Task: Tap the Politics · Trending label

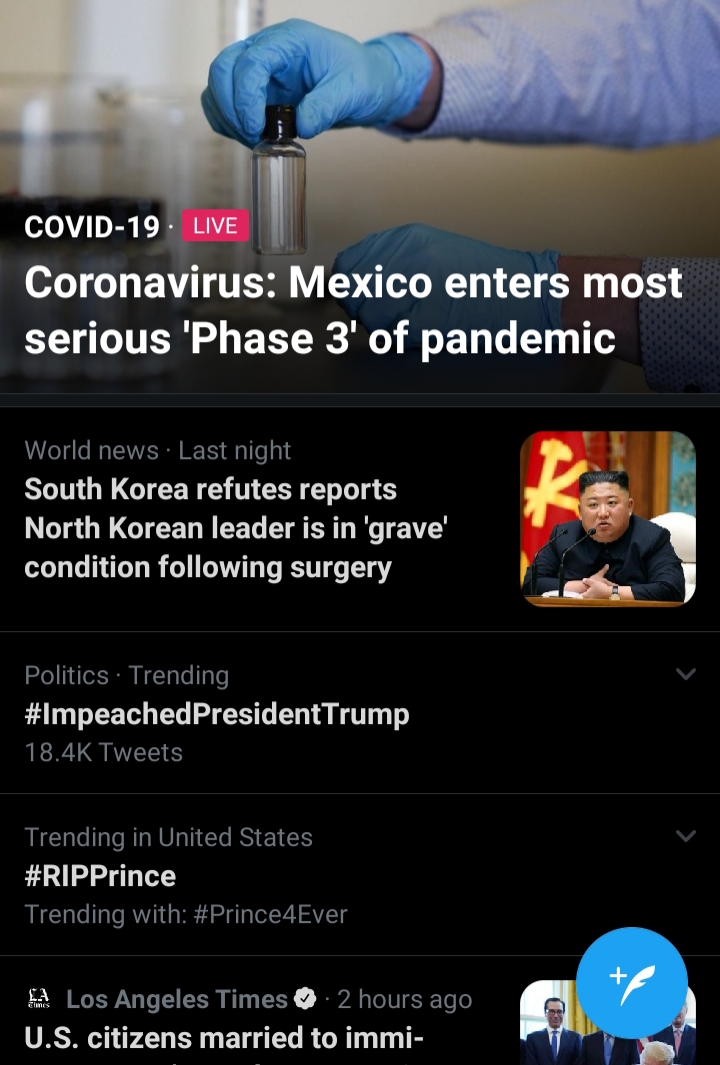Action: coord(126,676)
